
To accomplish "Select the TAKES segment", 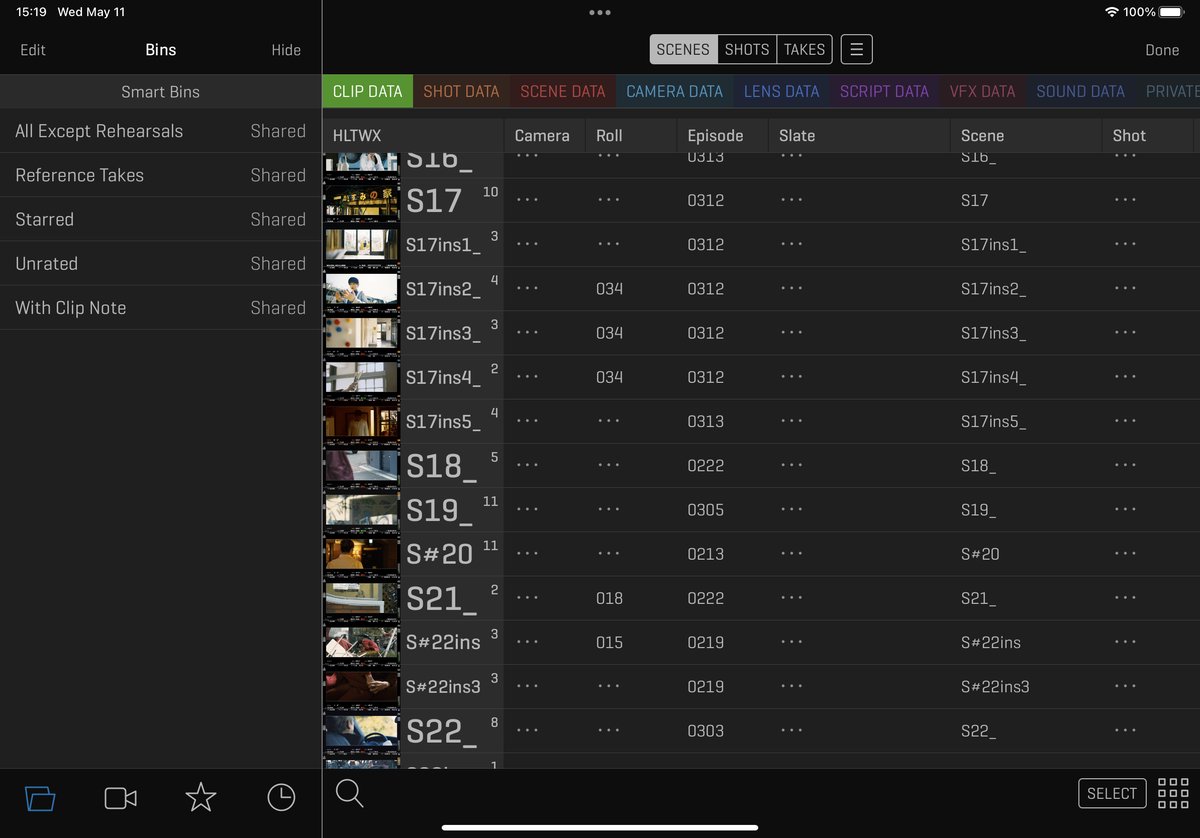I will (804, 49).
